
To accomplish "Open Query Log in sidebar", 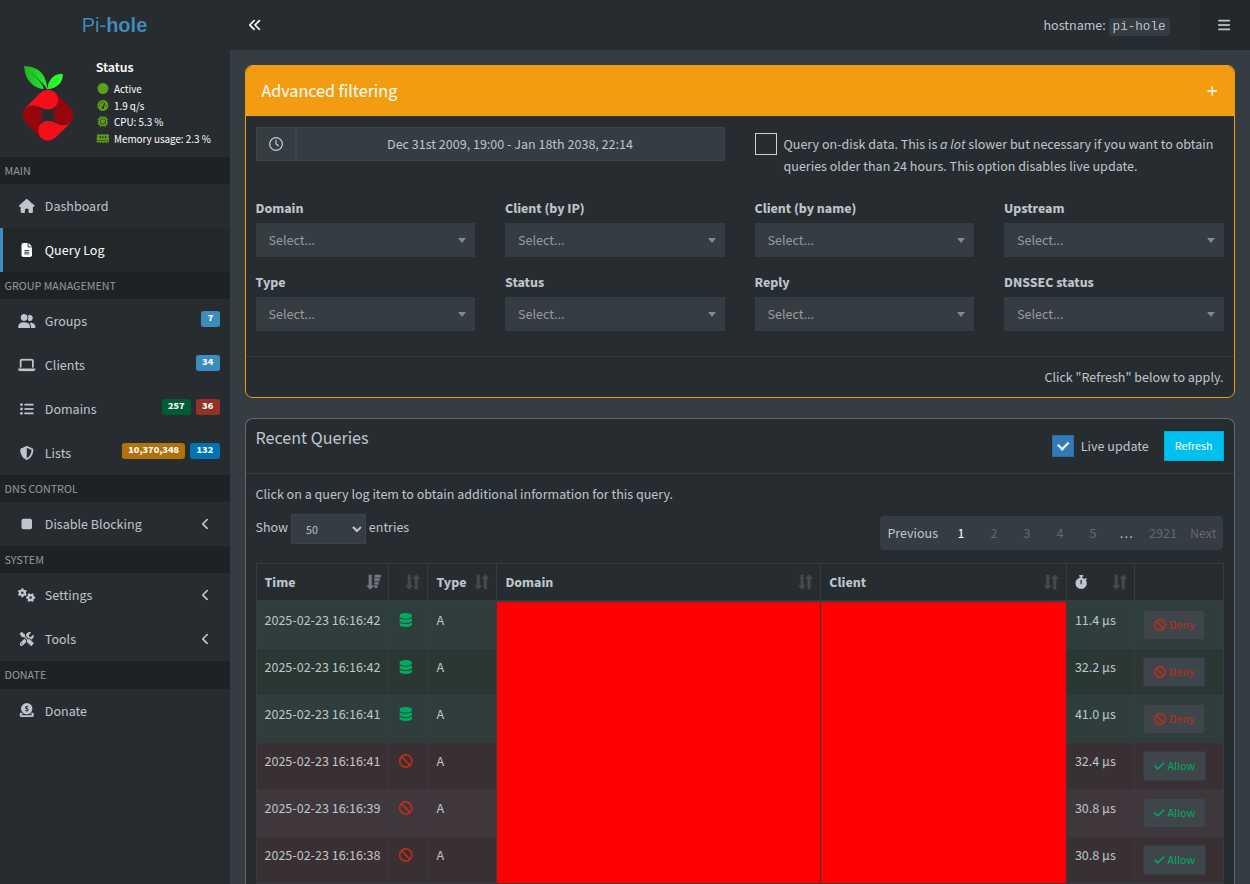I will pyautogui.click(x=115, y=250).
